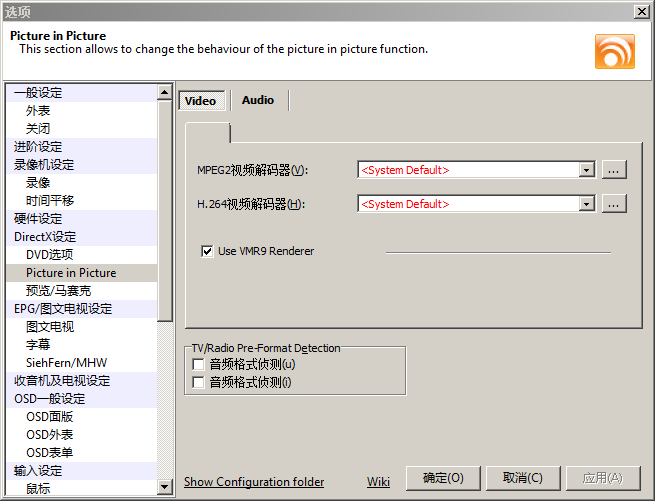The height and width of the screenshot is (501, 655).
Task: Click the 取消(C) button
Action: click(523, 478)
